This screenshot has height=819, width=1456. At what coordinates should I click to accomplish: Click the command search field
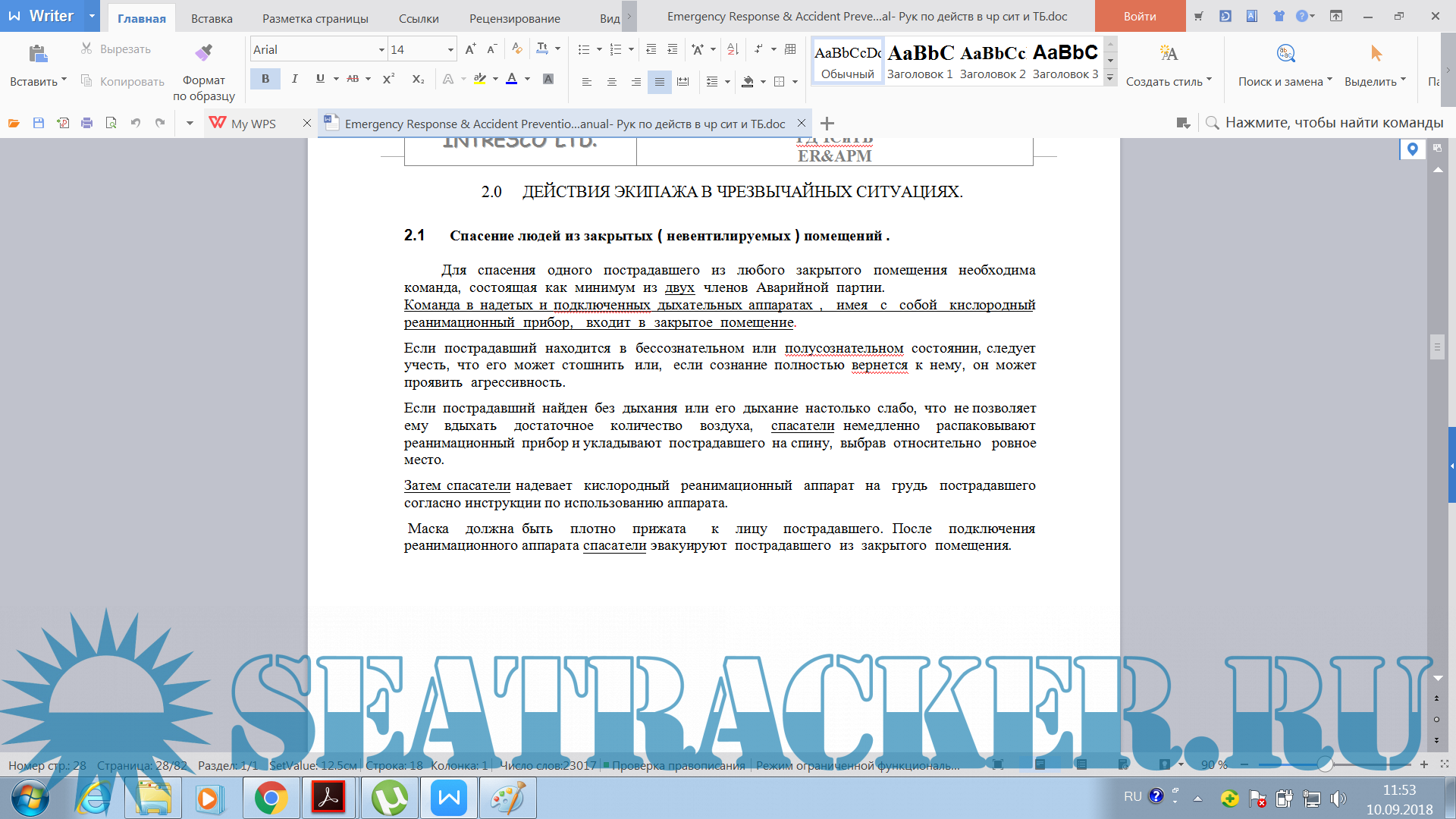[1333, 123]
